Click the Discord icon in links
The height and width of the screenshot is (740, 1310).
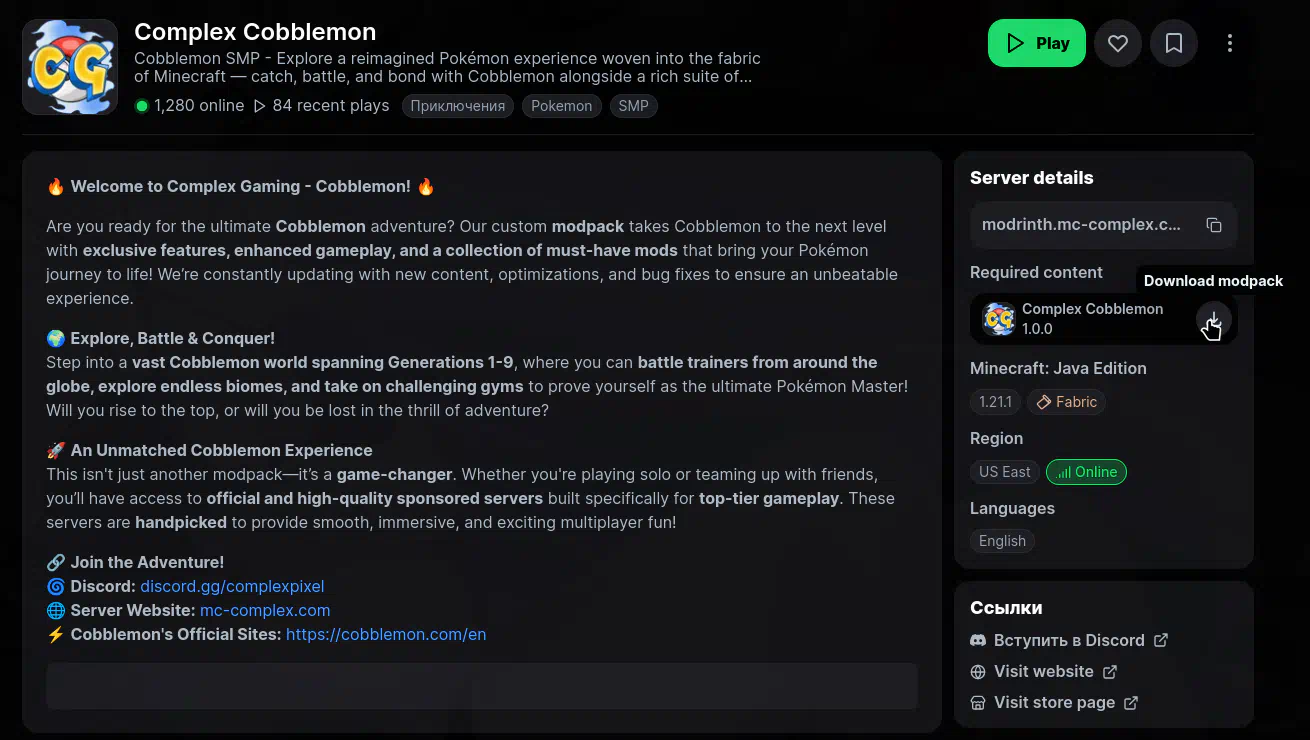[x=978, y=640]
